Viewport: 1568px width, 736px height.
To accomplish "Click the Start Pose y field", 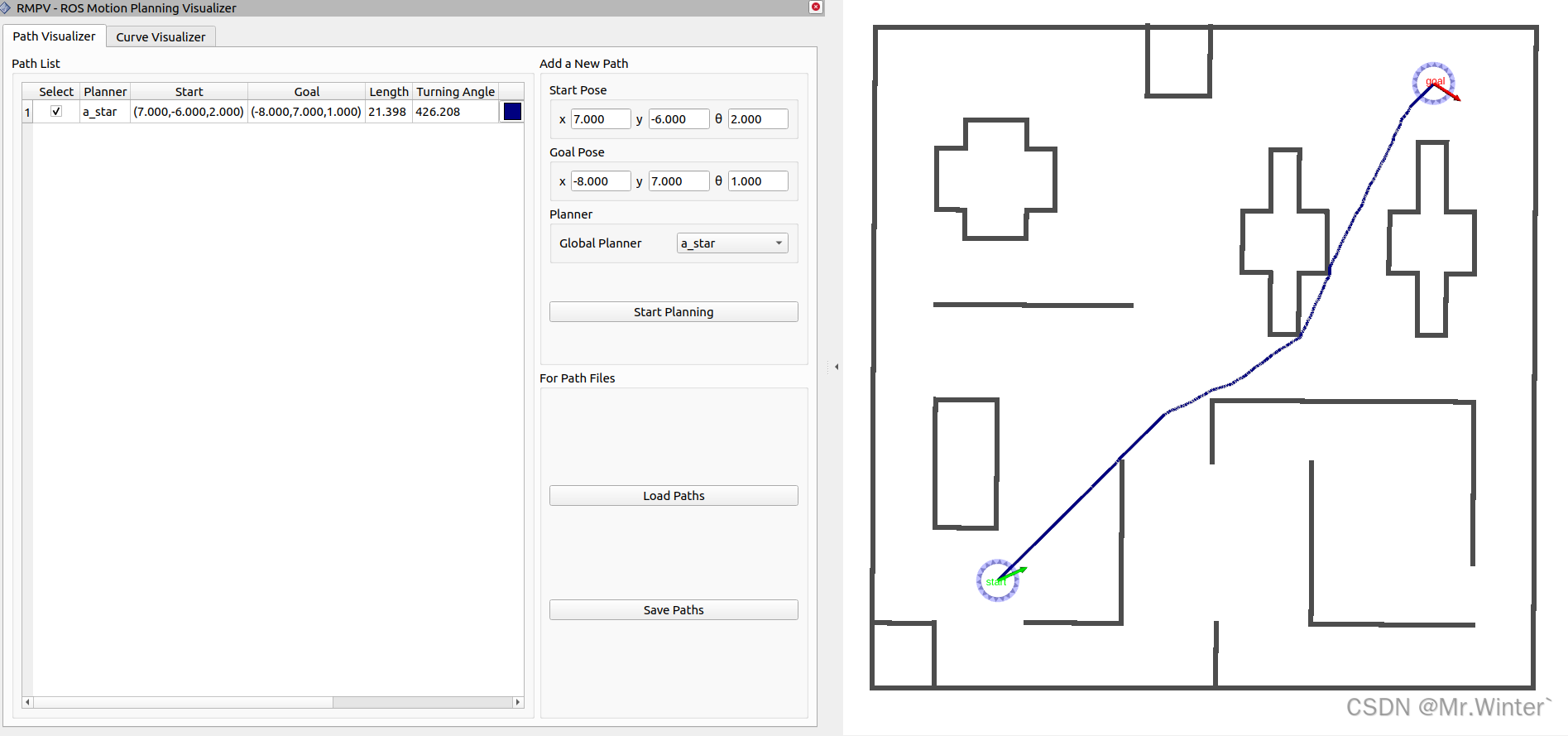I will pyautogui.click(x=679, y=119).
